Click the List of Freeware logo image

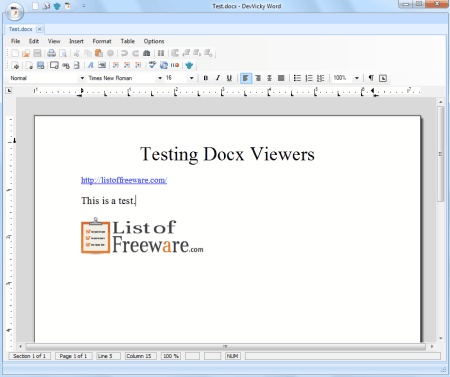[142, 236]
